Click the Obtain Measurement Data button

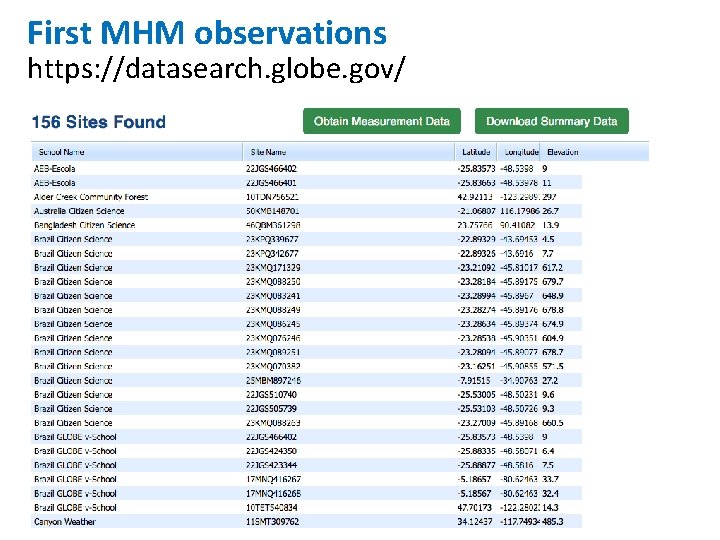(x=382, y=121)
